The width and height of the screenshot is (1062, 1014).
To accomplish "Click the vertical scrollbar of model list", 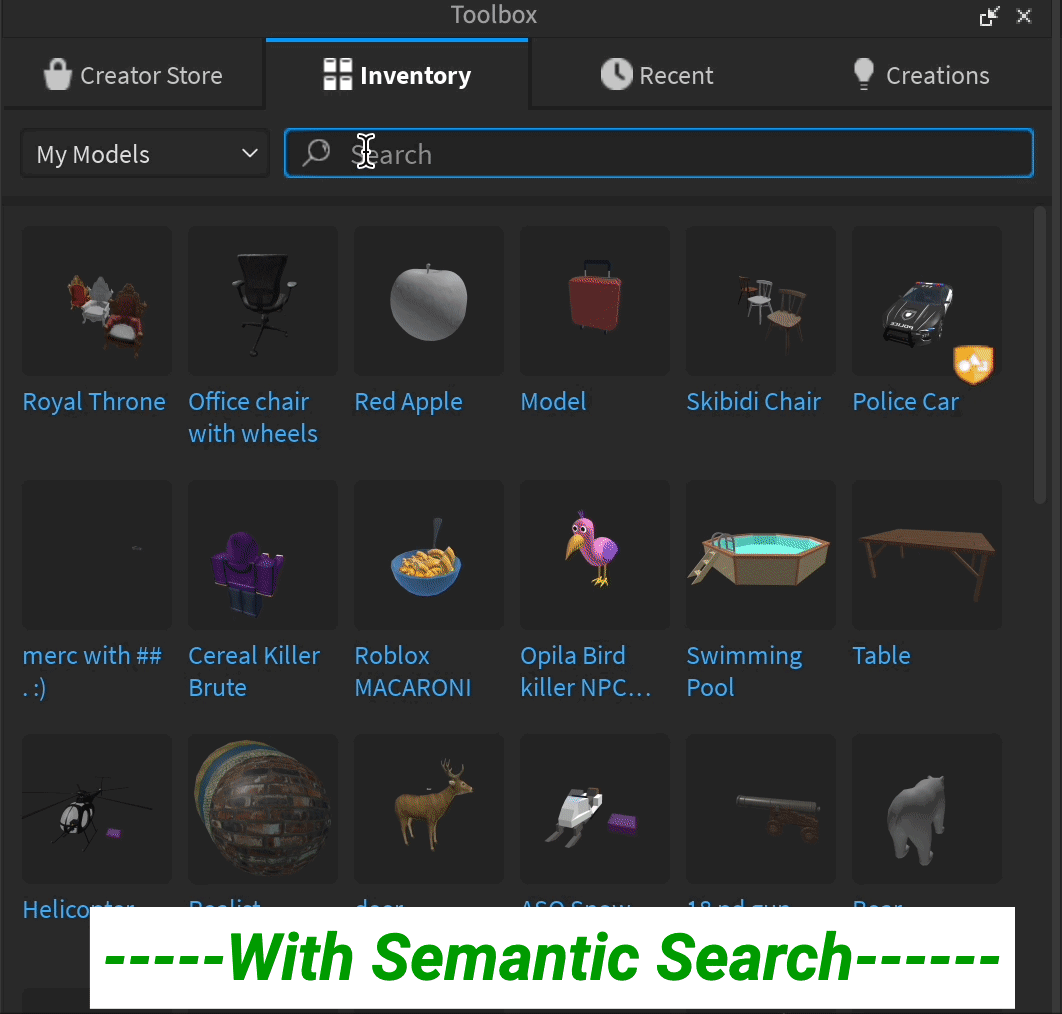I will (1040, 356).
